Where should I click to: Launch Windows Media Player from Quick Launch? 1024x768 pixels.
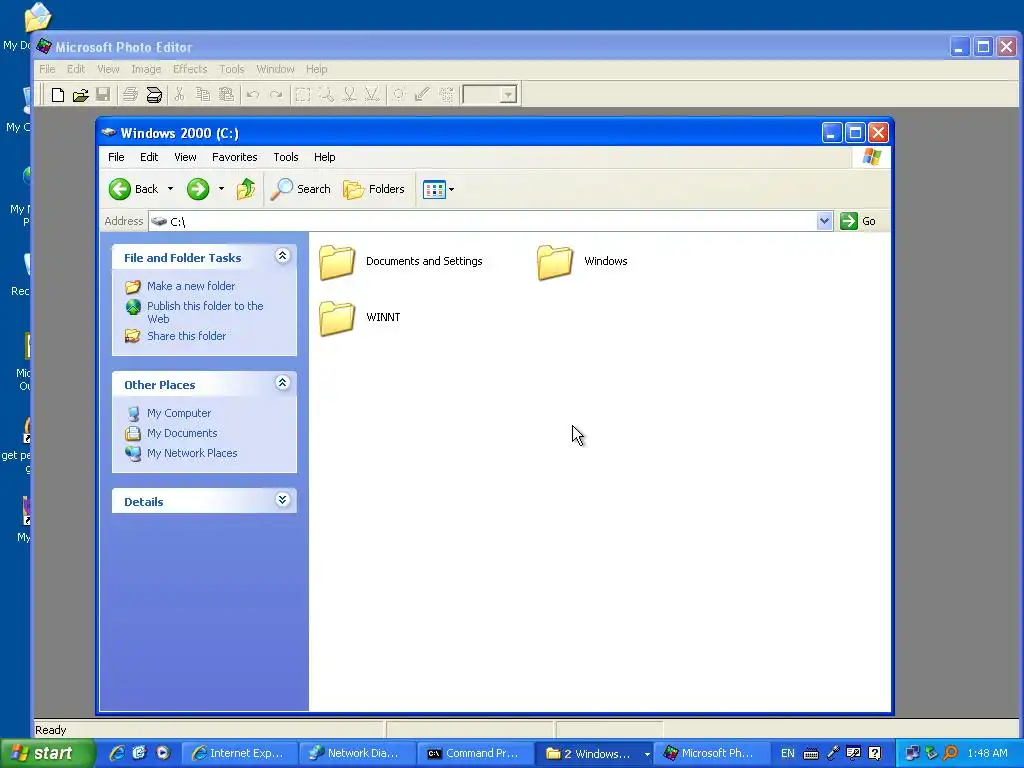click(x=163, y=753)
